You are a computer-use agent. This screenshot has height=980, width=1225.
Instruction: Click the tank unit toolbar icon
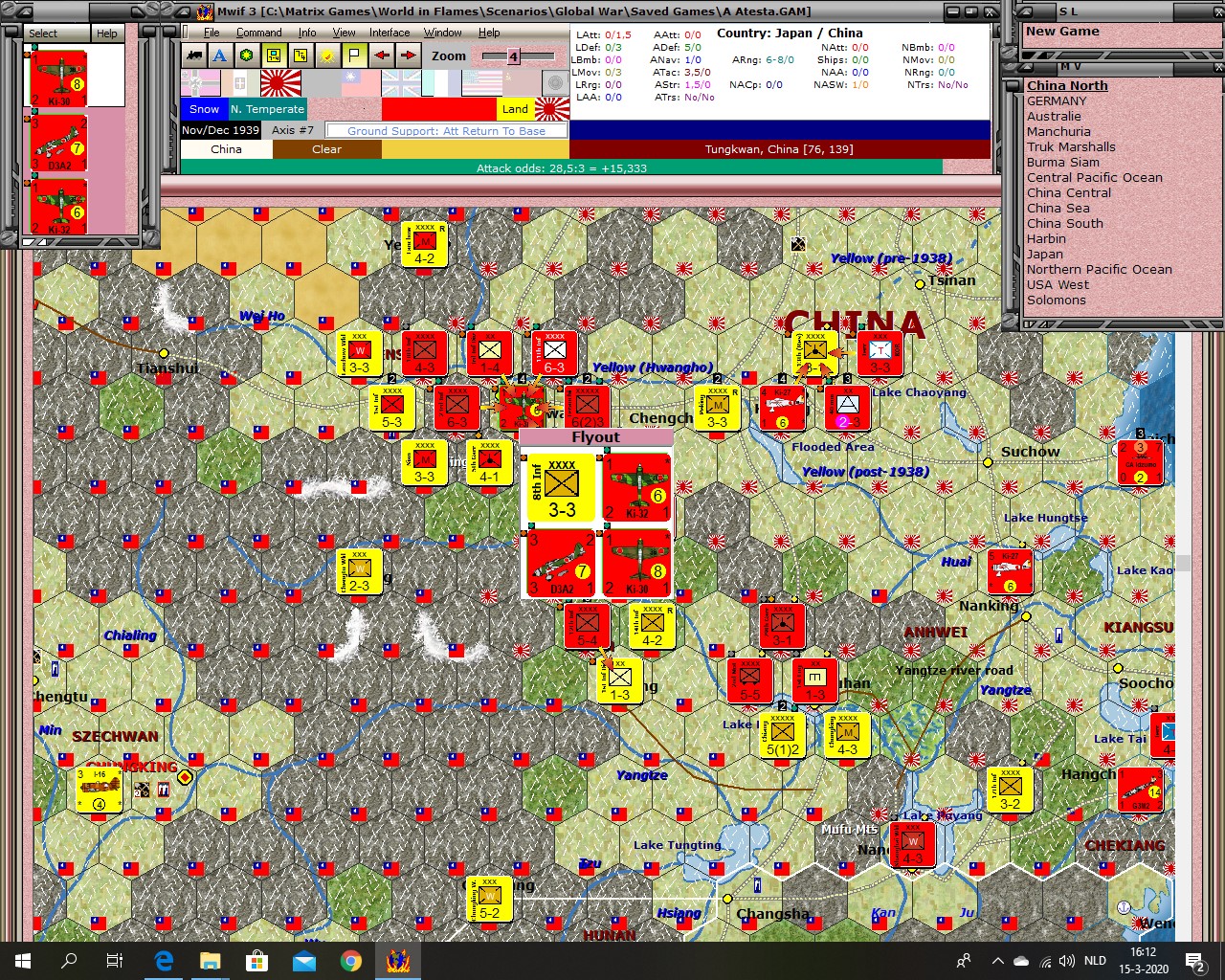[x=195, y=56]
